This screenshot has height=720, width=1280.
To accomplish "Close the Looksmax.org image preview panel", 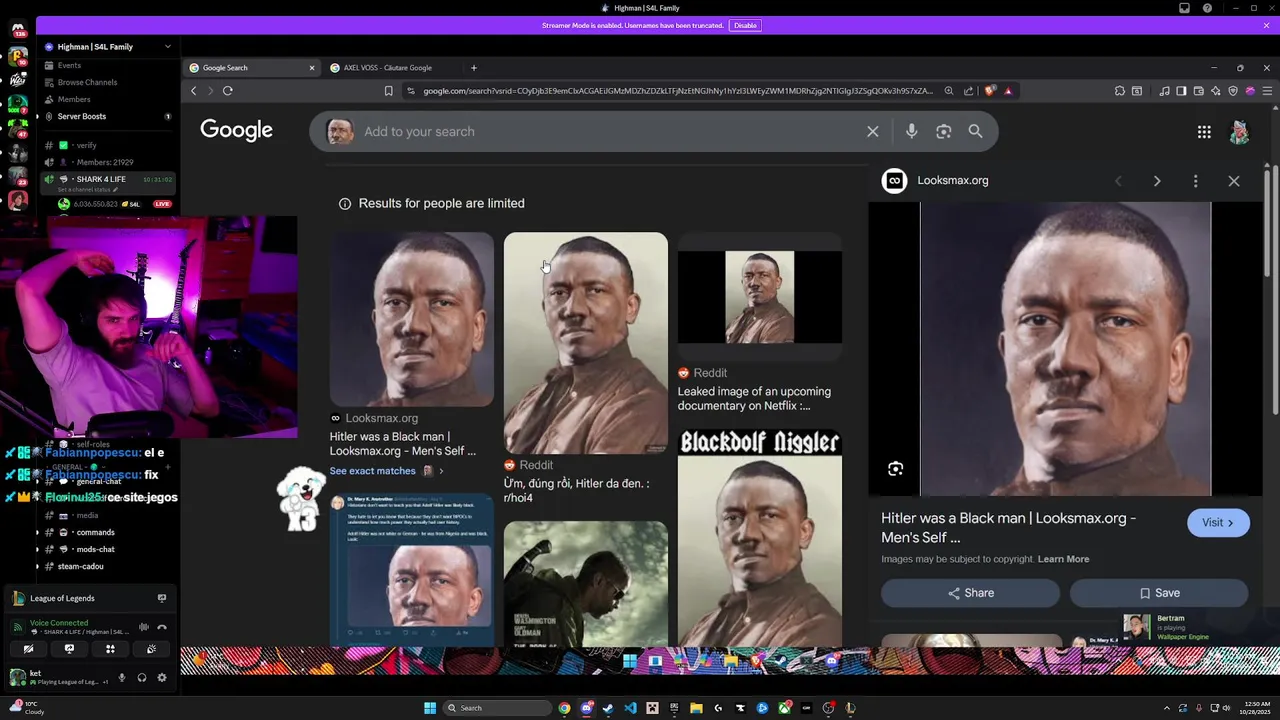I will pos(1234,181).
